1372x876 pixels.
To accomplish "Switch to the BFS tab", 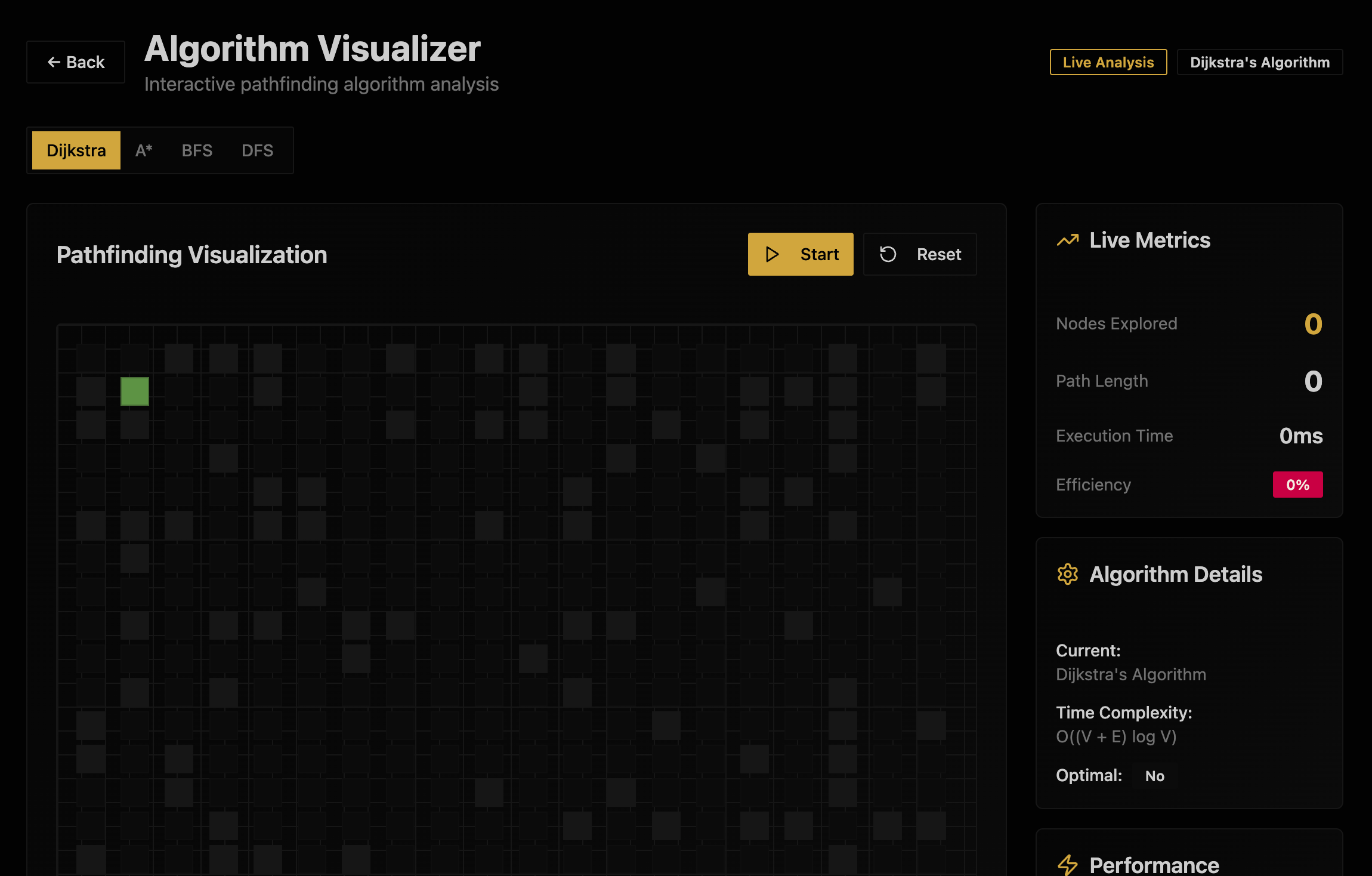I will [x=197, y=150].
